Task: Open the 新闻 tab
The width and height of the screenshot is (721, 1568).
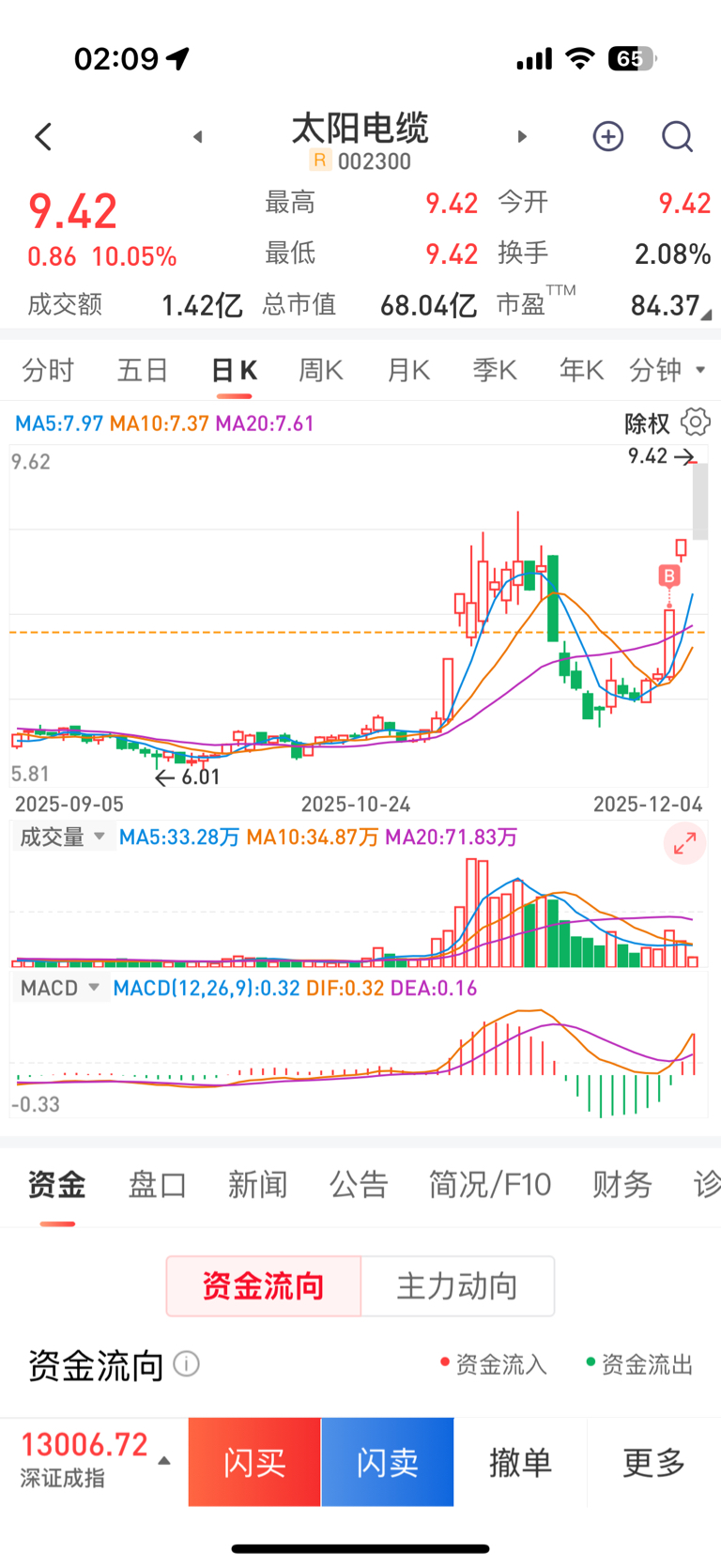Action: (257, 1185)
